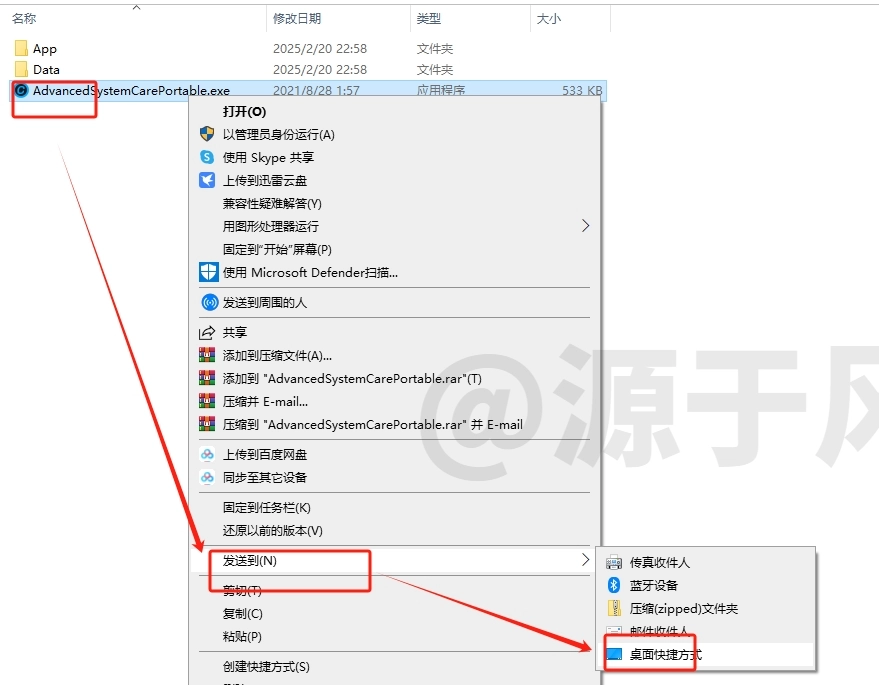The image size is (879, 685).
Task: Click the share arrow icon beside 共享
Action: [x=207, y=332]
